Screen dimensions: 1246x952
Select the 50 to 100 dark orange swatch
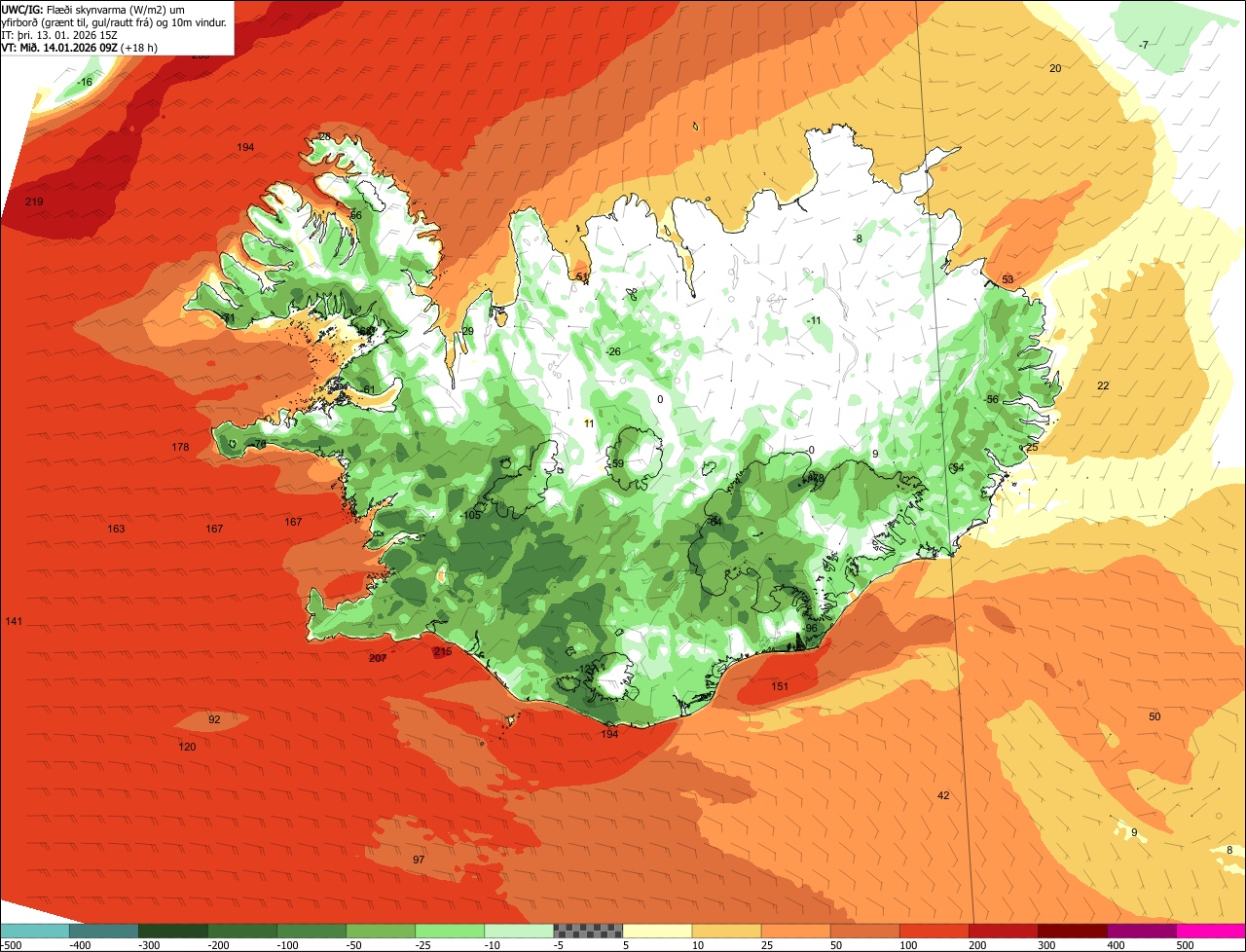pos(863,931)
